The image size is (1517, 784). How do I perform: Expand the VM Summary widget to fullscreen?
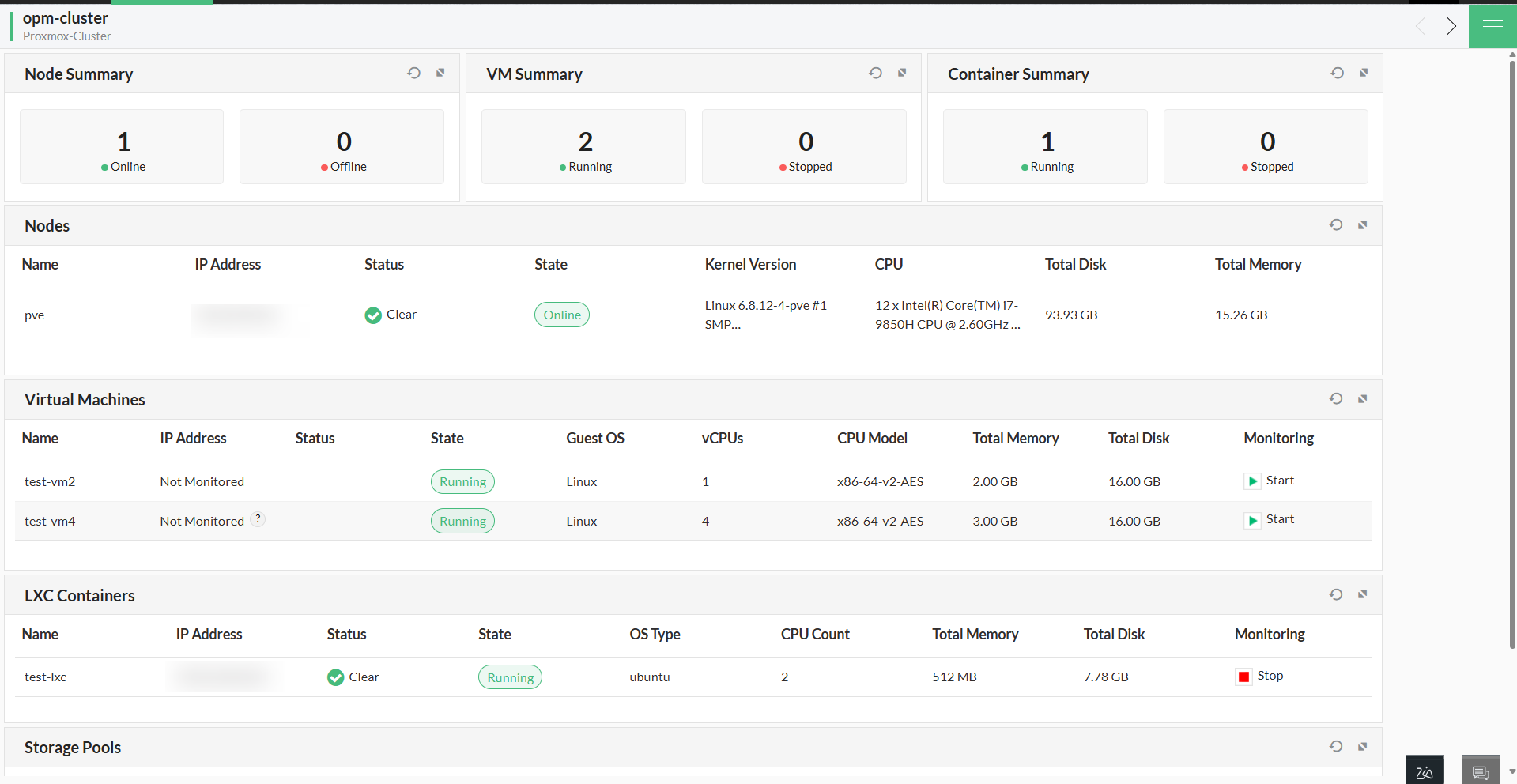click(902, 72)
